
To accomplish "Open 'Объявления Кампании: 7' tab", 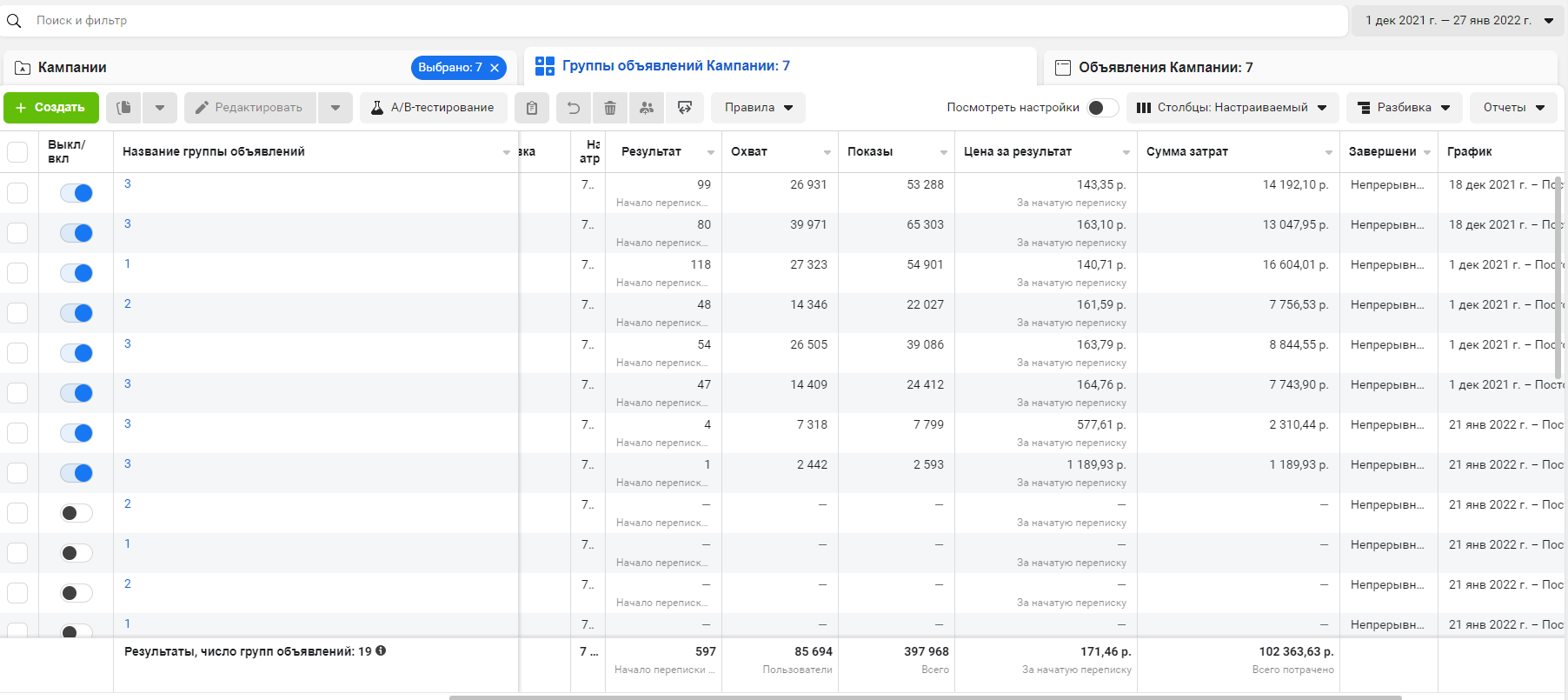I will [x=1165, y=68].
